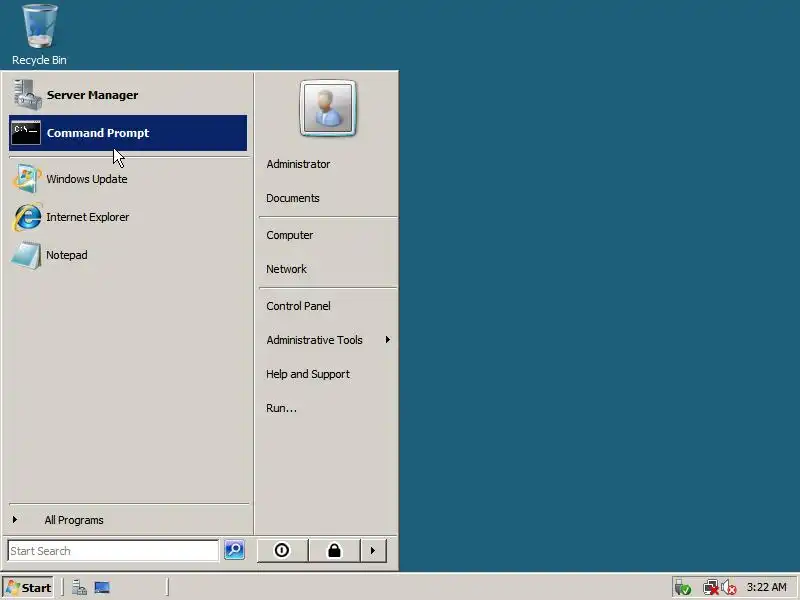
Task: Open Command Prompt entry
Action: tap(128, 133)
